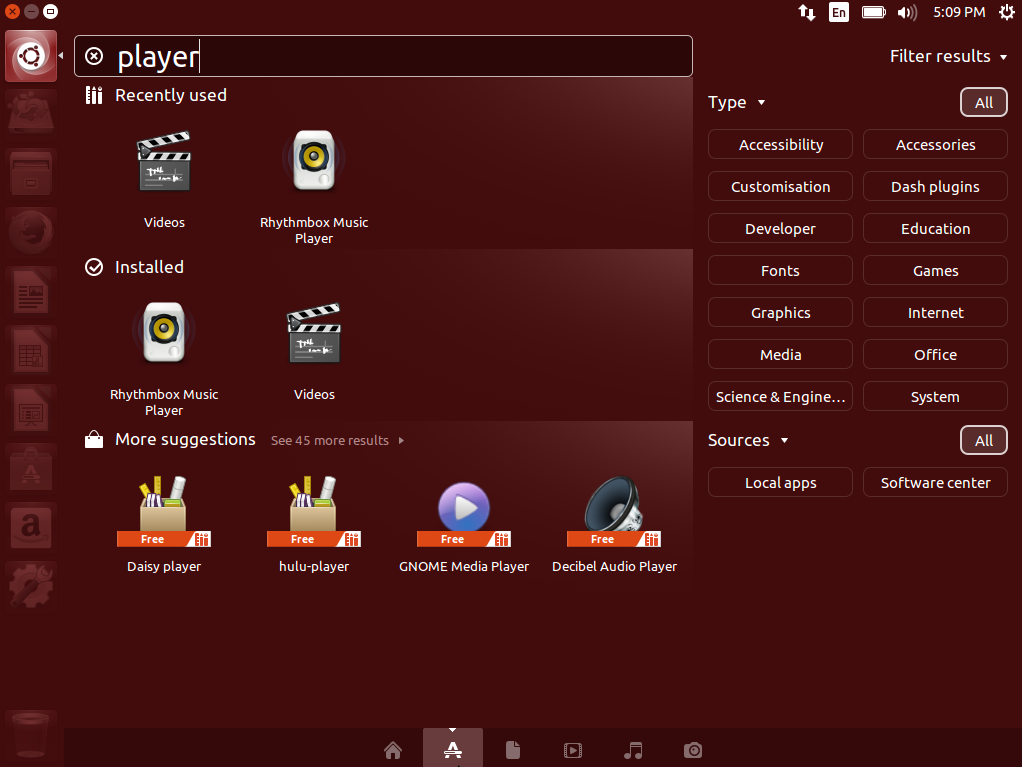Toggle the Media type filter
The image size is (1022, 767).
coord(780,355)
